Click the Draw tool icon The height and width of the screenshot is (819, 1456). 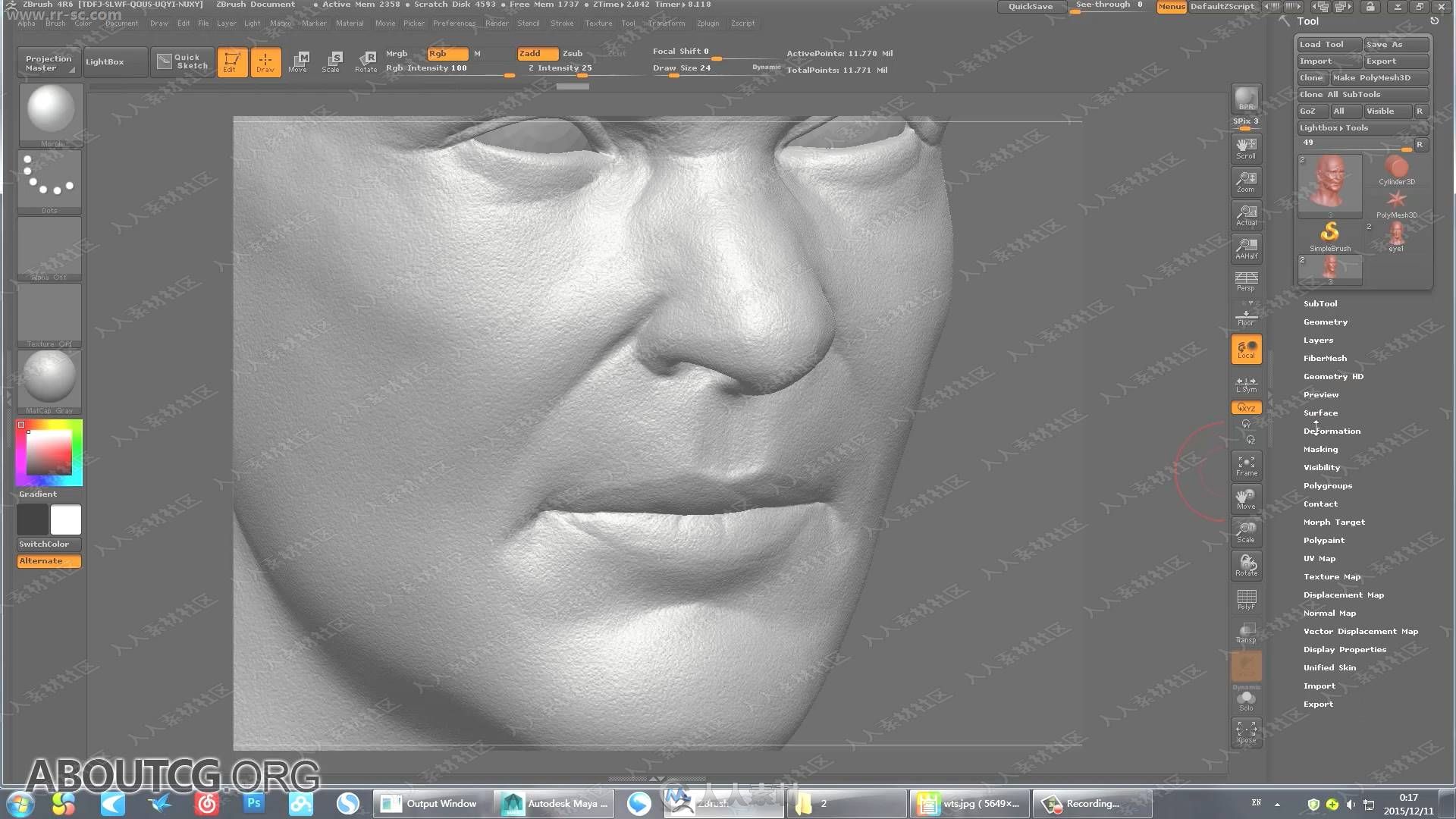(x=265, y=61)
